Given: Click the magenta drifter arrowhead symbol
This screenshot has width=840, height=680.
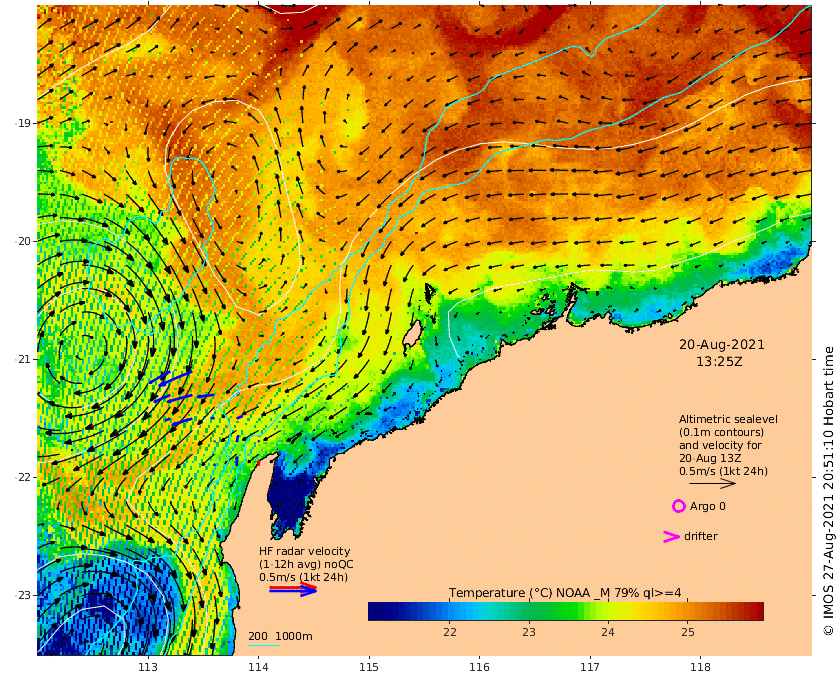Looking at the screenshot, I should point(671,536).
